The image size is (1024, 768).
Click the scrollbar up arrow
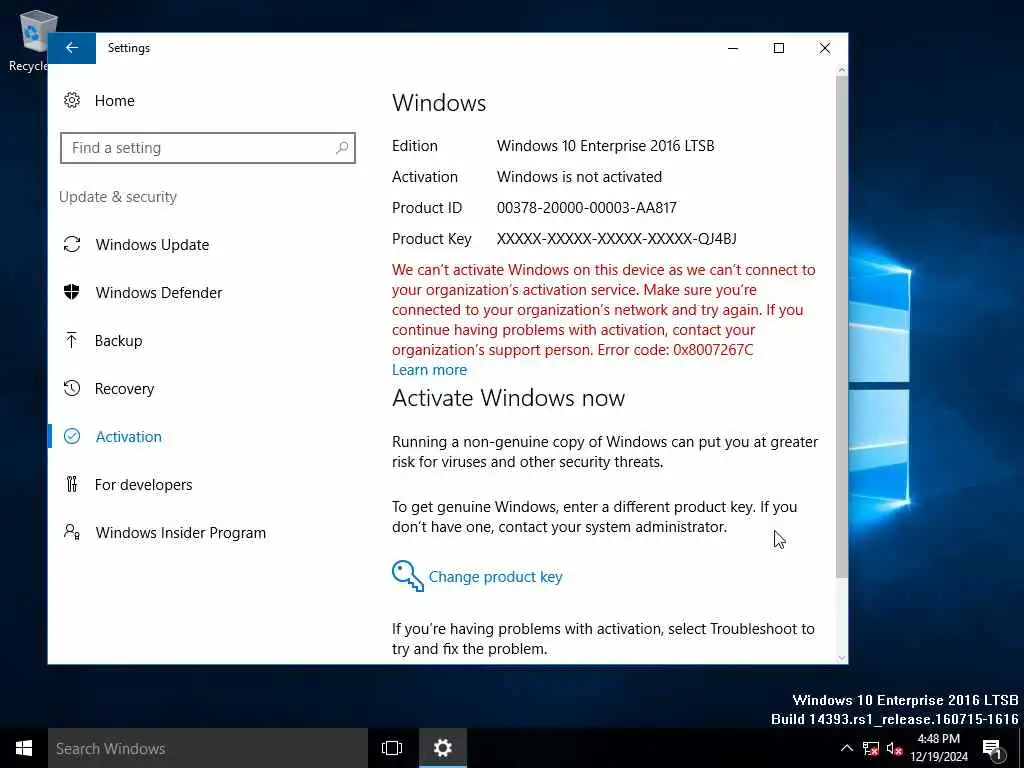[x=842, y=70]
